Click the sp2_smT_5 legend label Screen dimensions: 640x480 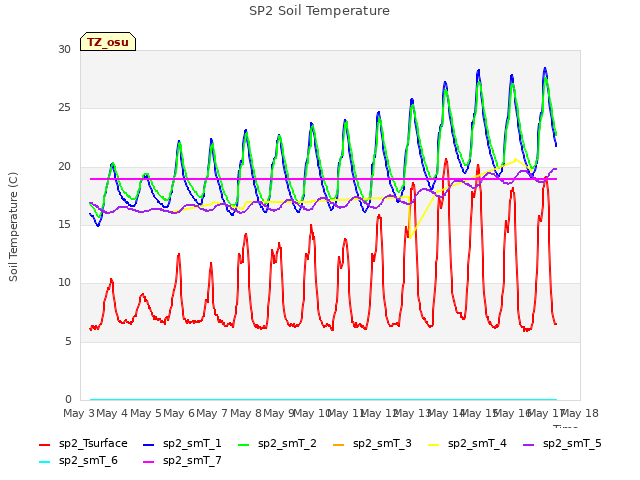click(572, 443)
